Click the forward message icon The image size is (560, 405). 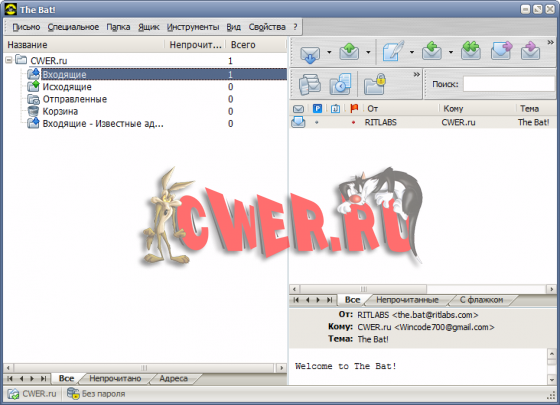[x=501, y=51]
